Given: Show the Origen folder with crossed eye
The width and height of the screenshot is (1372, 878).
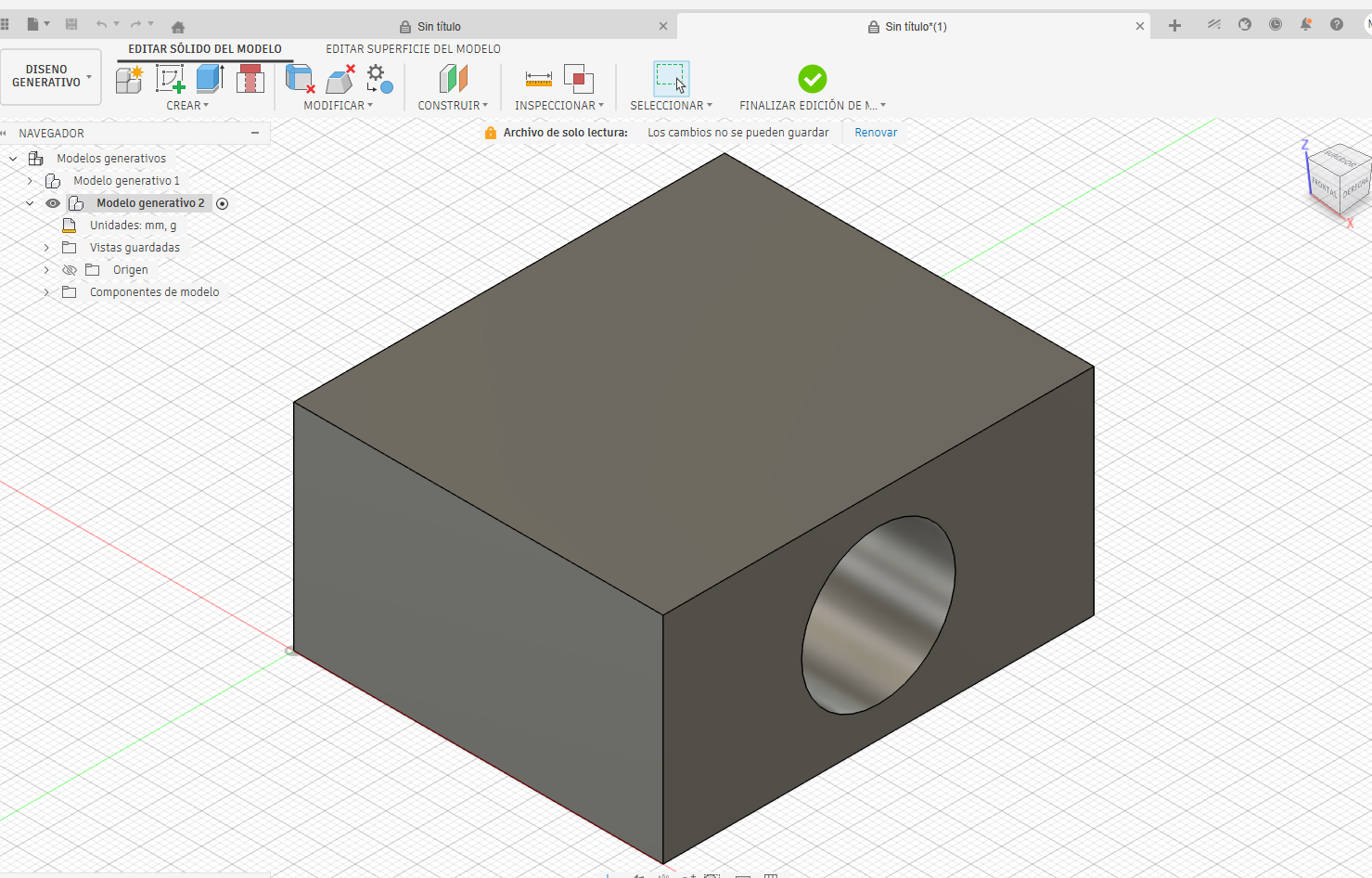Looking at the screenshot, I should click(70, 270).
